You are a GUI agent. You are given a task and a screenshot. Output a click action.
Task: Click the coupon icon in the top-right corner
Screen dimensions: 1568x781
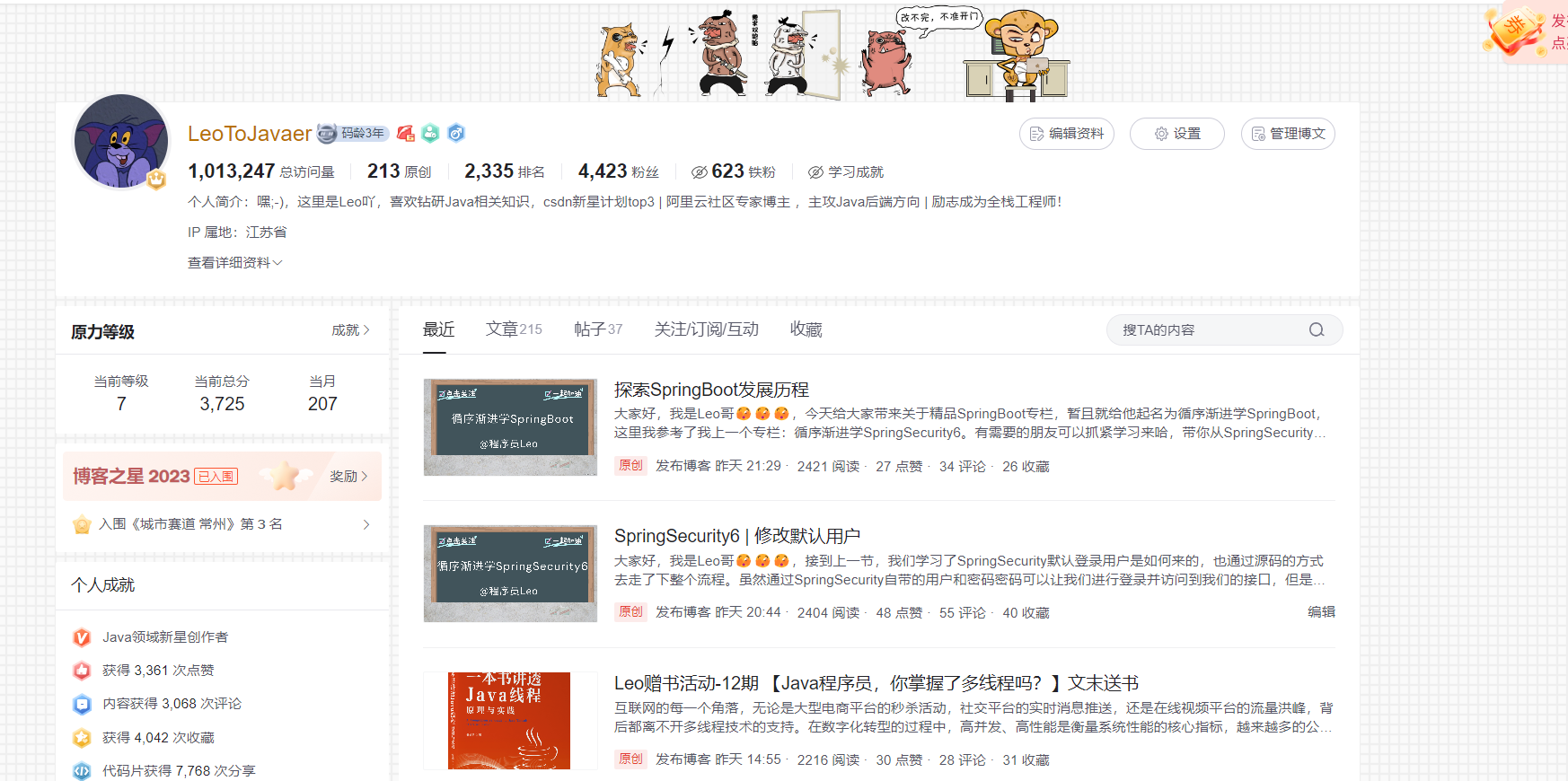[1514, 31]
